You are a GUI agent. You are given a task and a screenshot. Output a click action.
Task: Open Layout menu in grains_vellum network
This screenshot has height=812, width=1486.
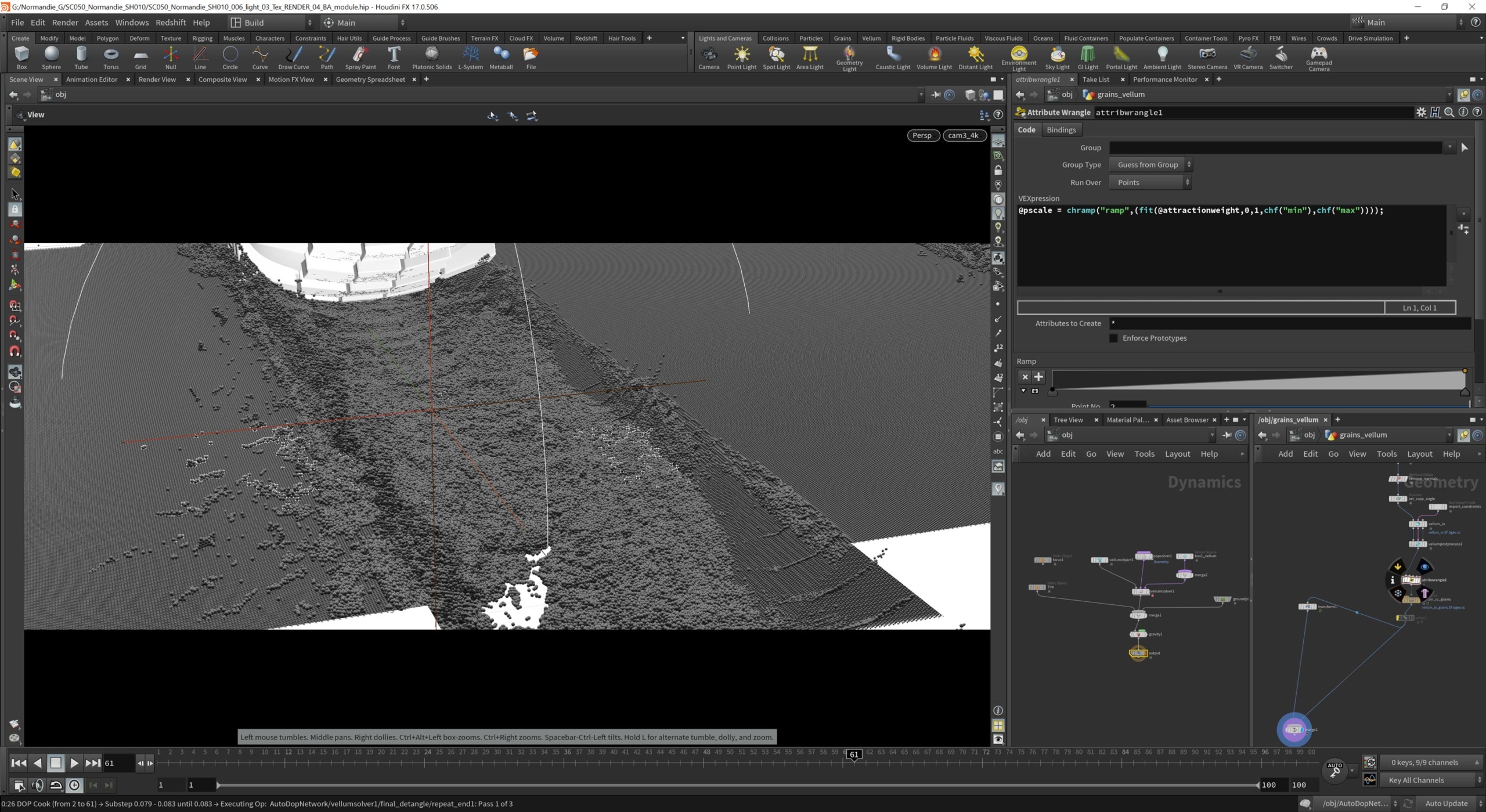(1419, 454)
